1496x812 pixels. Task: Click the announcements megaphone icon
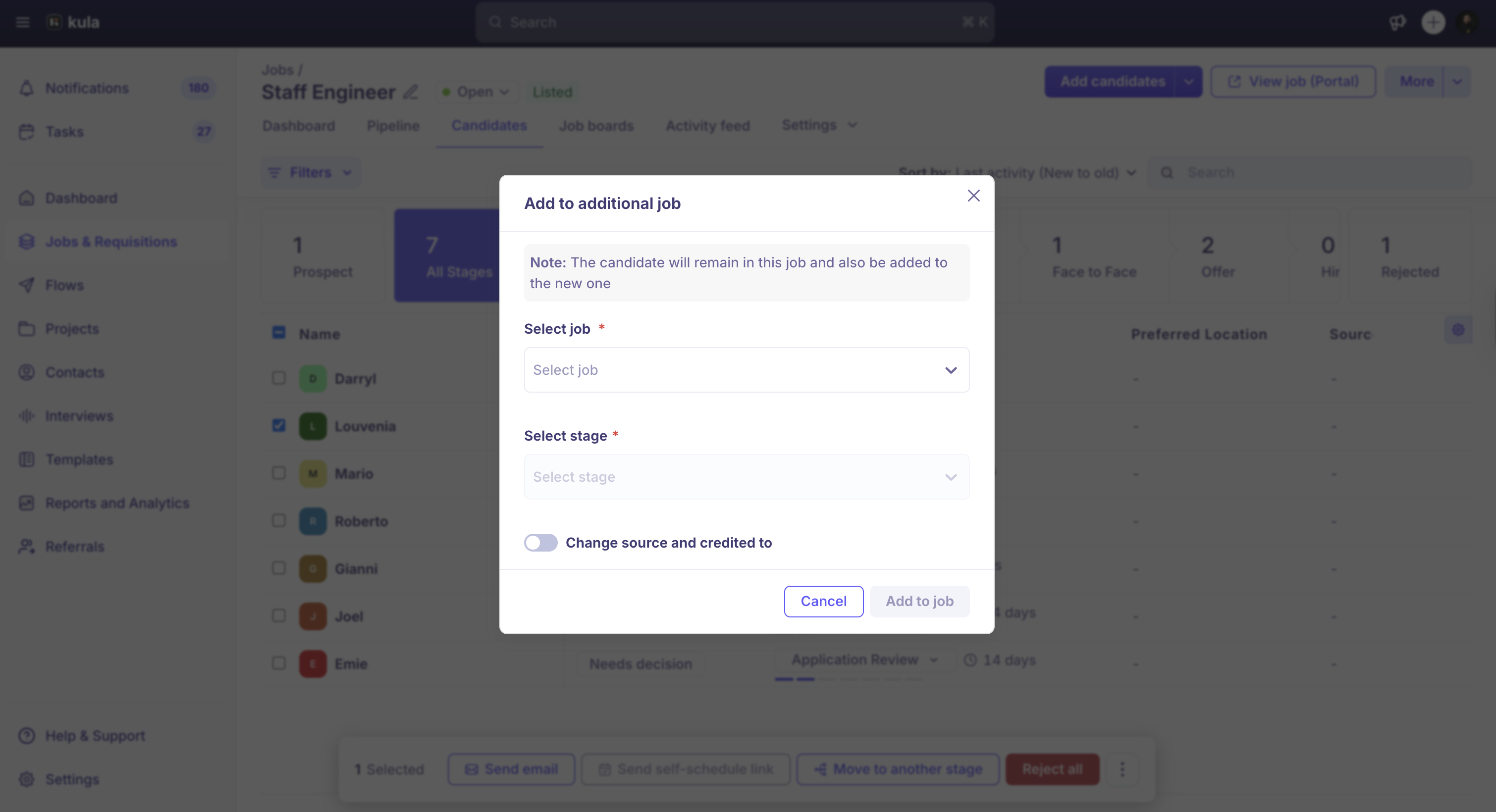pos(1397,22)
